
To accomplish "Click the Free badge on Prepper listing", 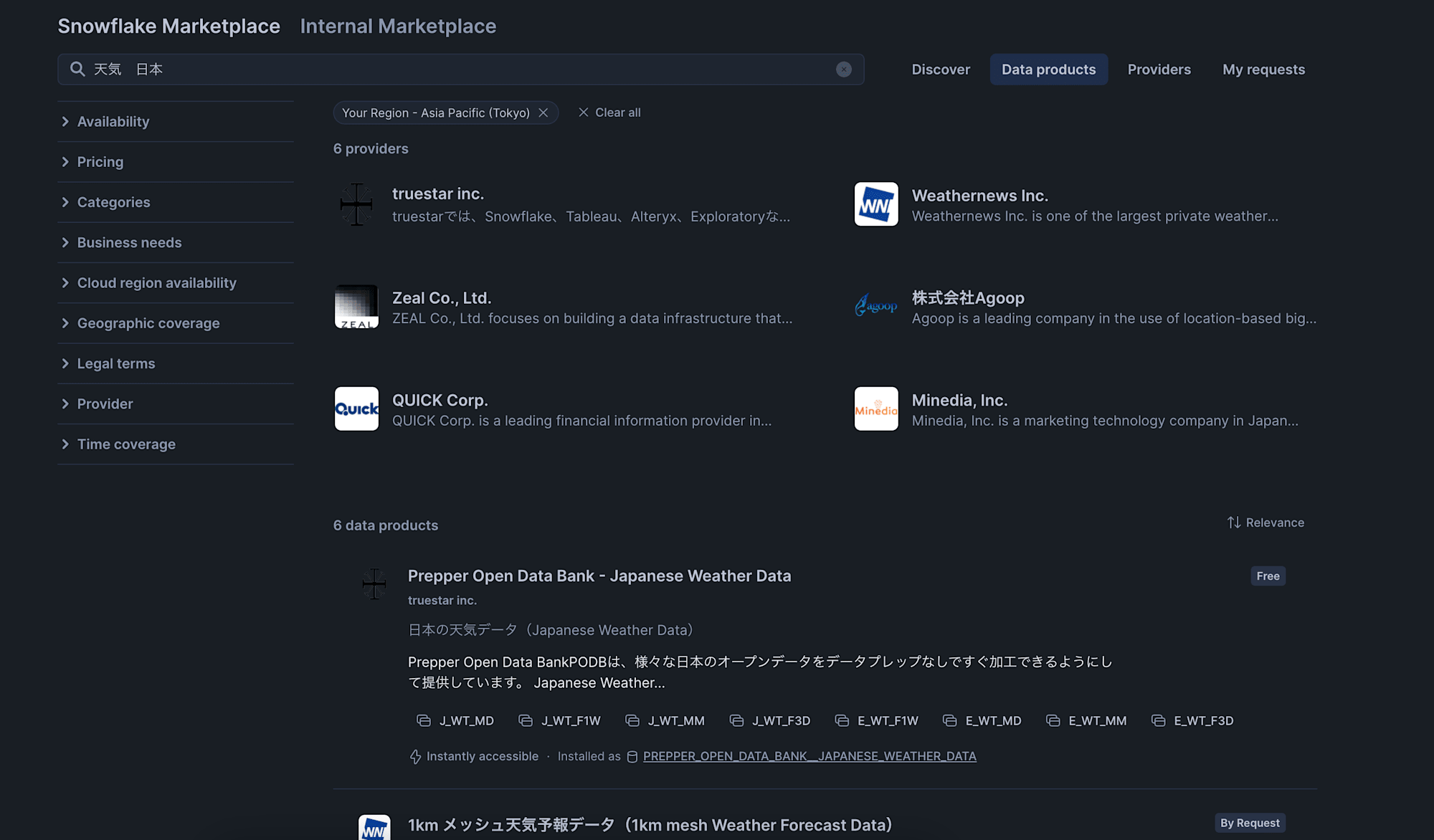I will click(x=1268, y=576).
